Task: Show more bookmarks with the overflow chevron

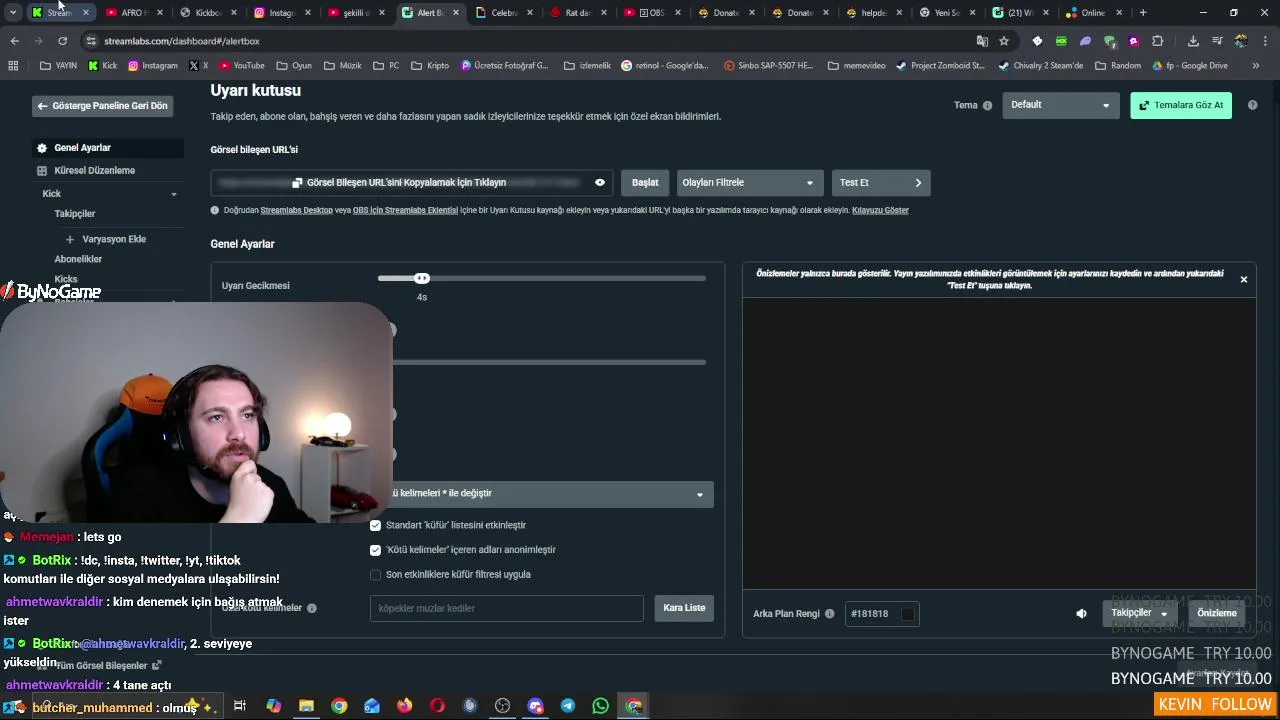Action: point(1256,65)
